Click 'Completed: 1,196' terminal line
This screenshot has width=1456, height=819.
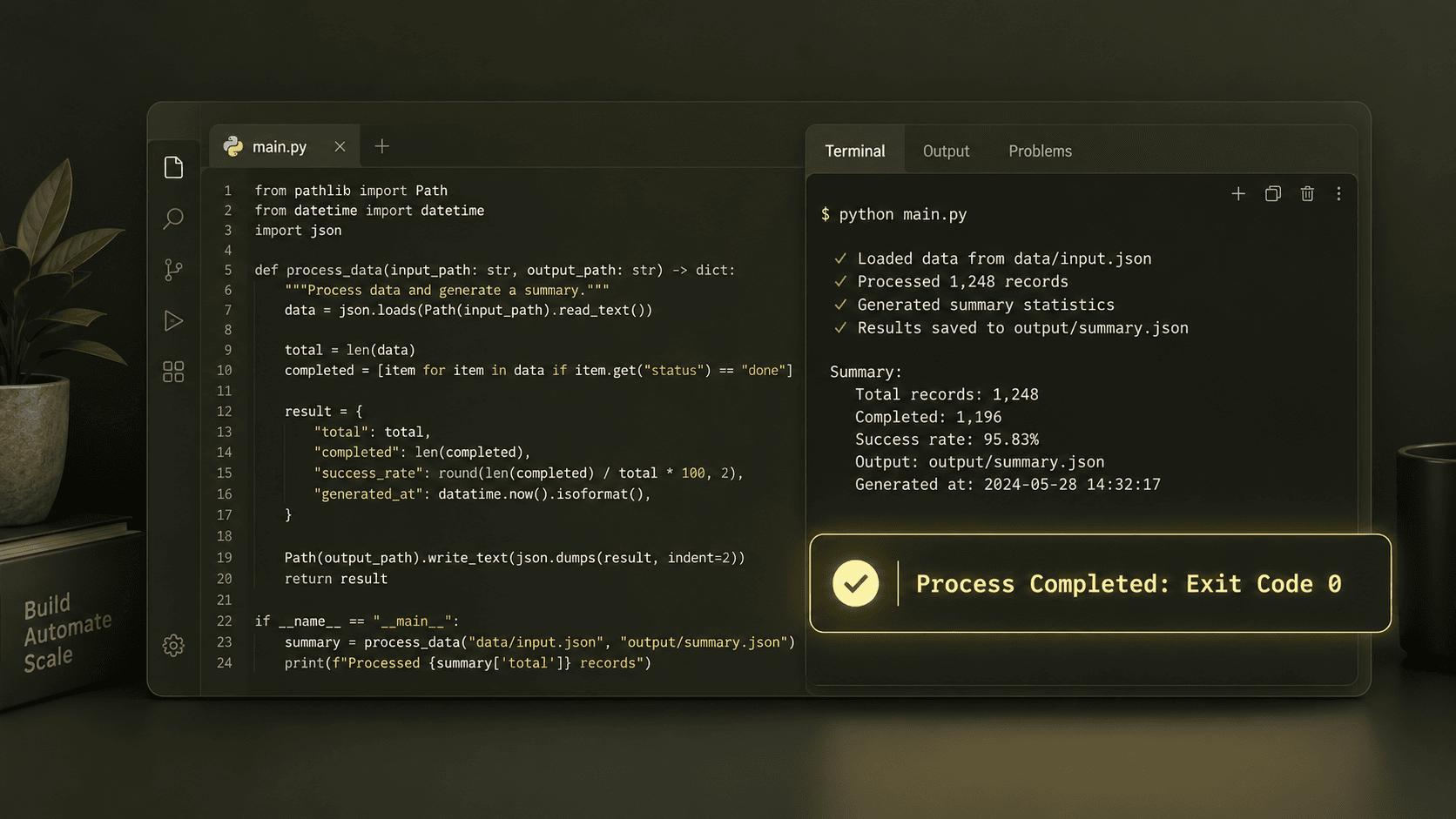928,417
